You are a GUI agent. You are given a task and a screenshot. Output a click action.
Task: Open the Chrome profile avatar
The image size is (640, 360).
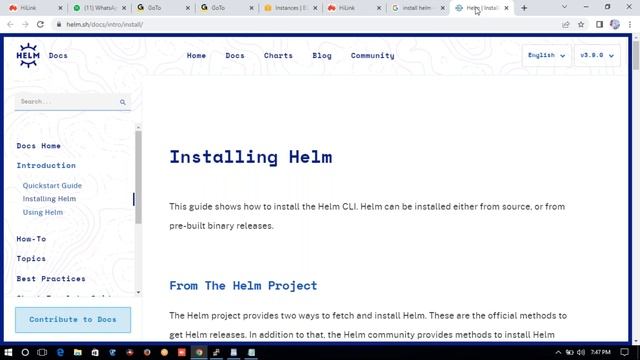pos(615,24)
